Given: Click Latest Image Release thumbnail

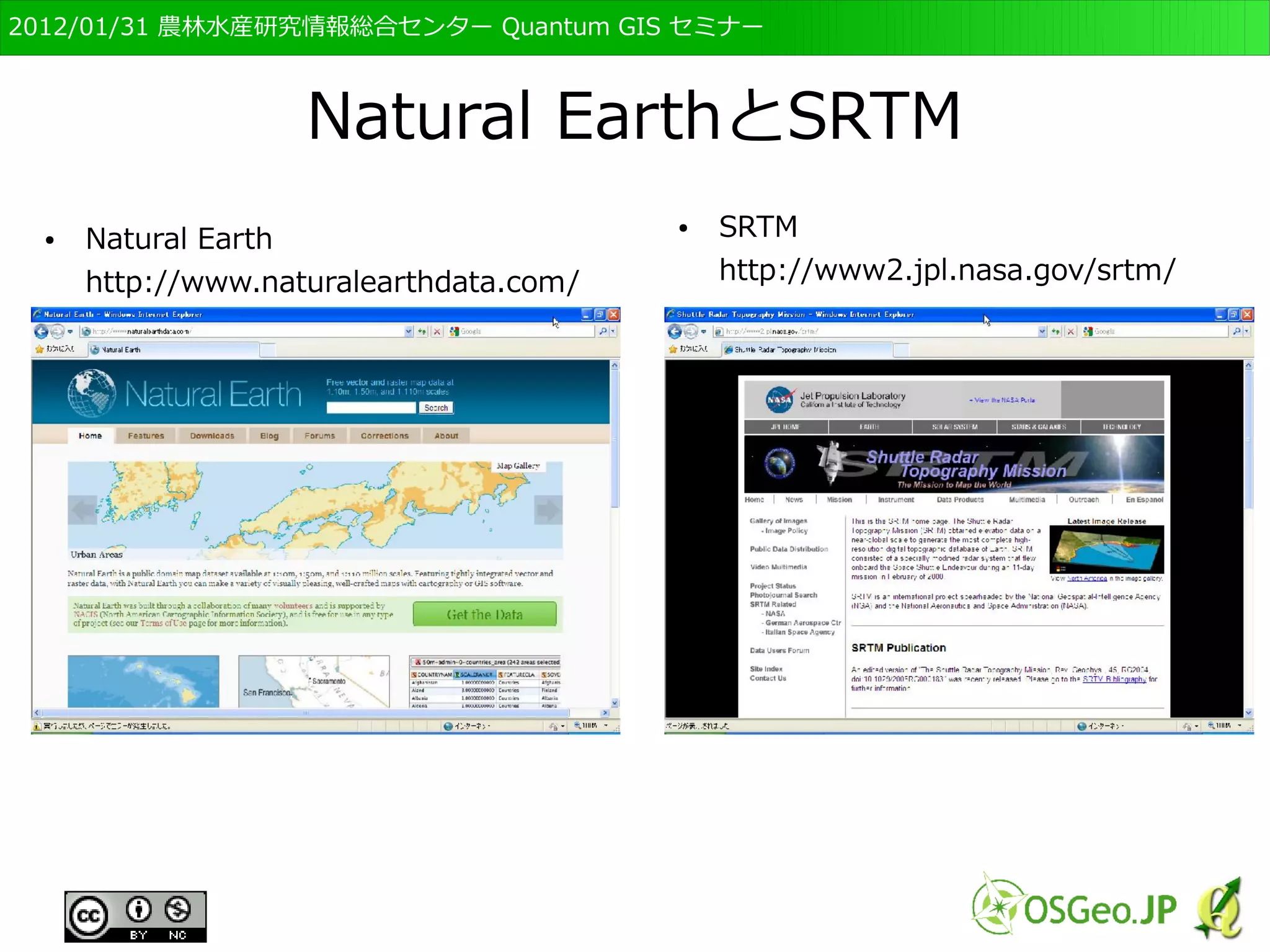Looking at the screenshot, I should click(x=1106, y=549).
